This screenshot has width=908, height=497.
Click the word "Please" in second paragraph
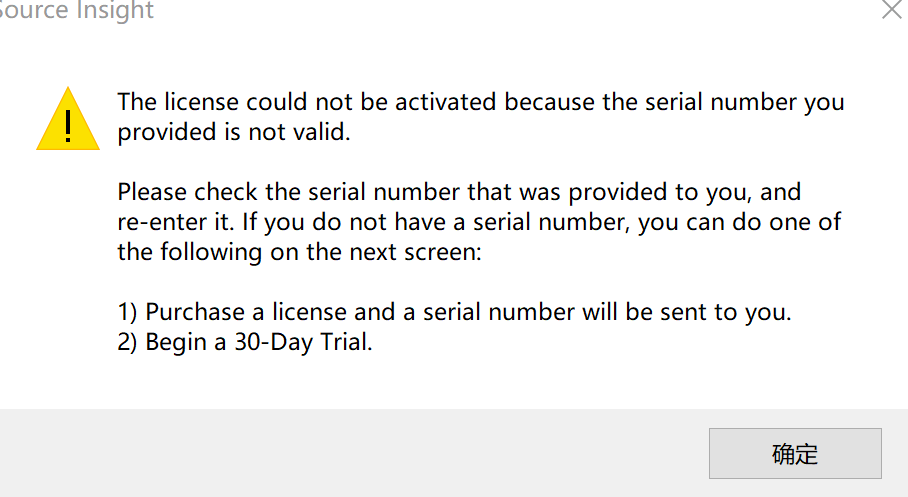152,192
